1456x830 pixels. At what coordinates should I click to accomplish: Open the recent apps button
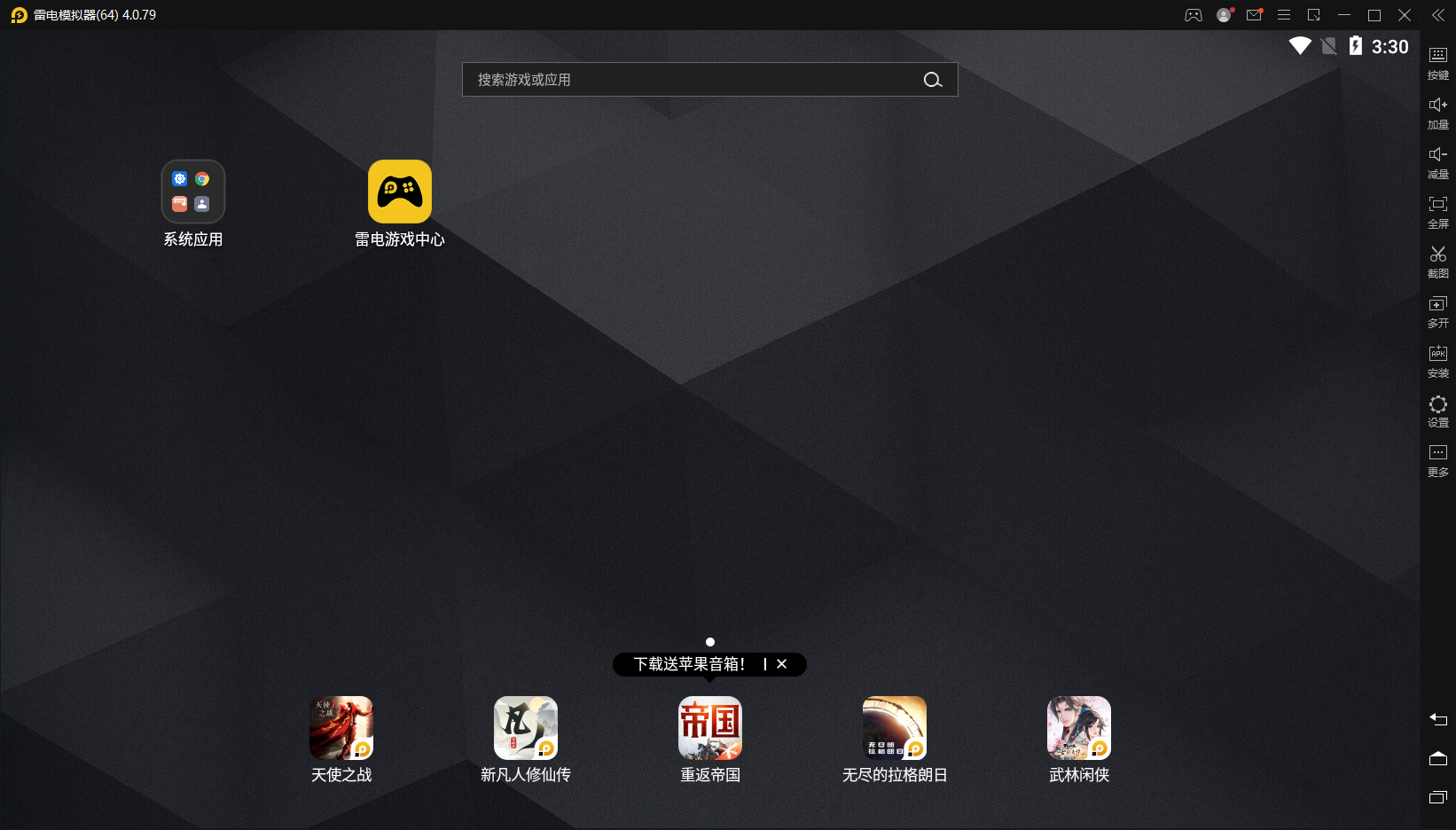(x=1438, y=797)
